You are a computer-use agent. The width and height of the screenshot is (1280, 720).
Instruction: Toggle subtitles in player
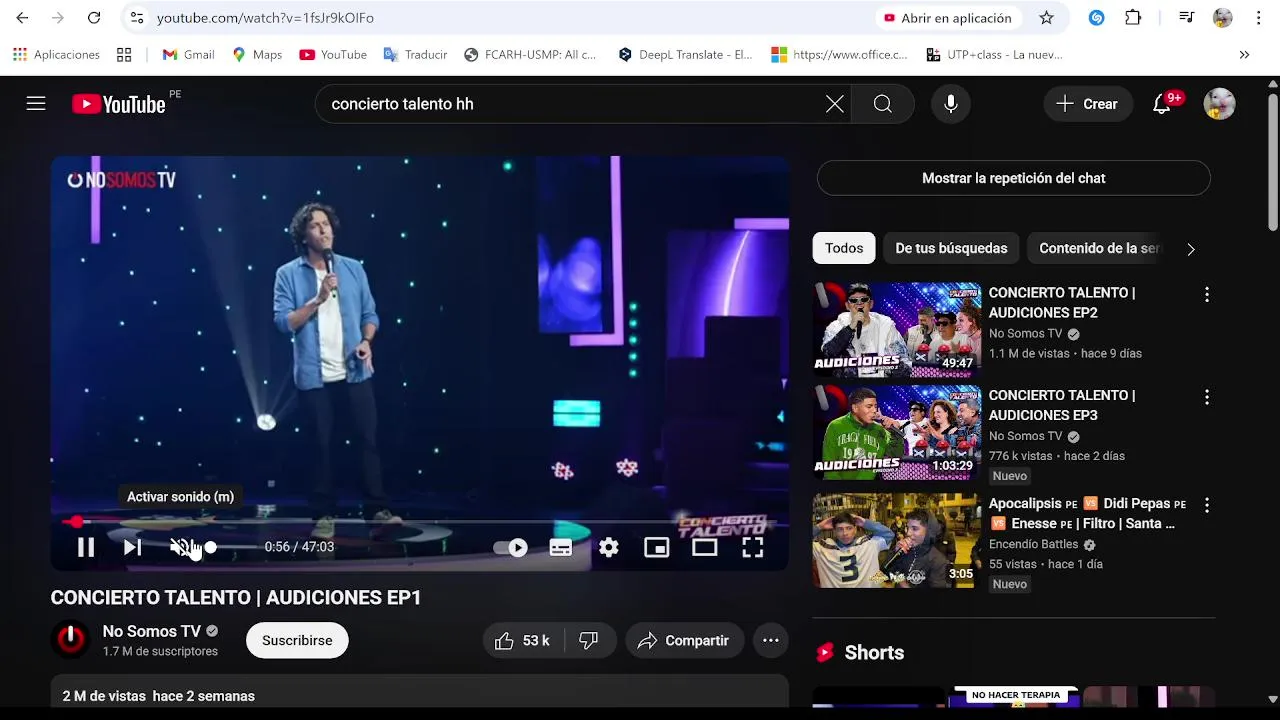(x=561, y=547)
